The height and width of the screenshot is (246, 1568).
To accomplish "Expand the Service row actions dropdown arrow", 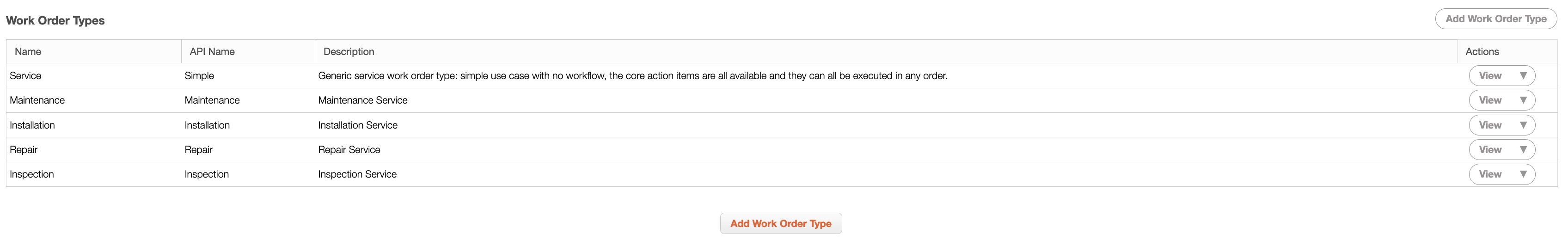I will pyautogui.click(x=1523, y=76).
